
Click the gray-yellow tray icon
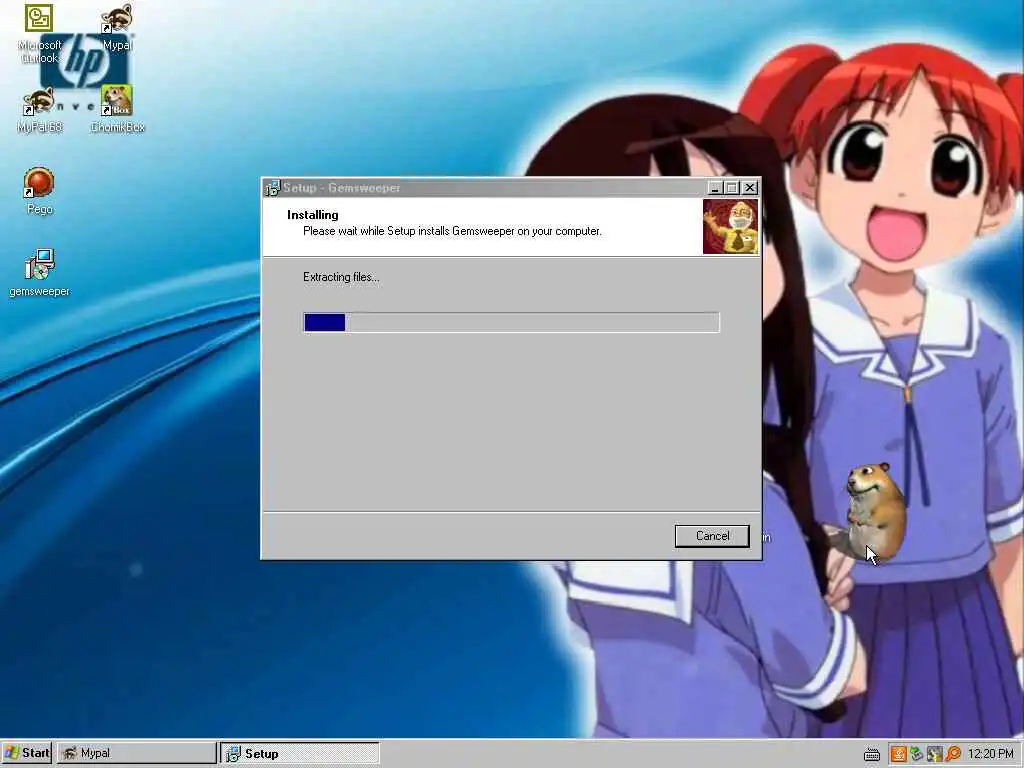coord(935,754)
